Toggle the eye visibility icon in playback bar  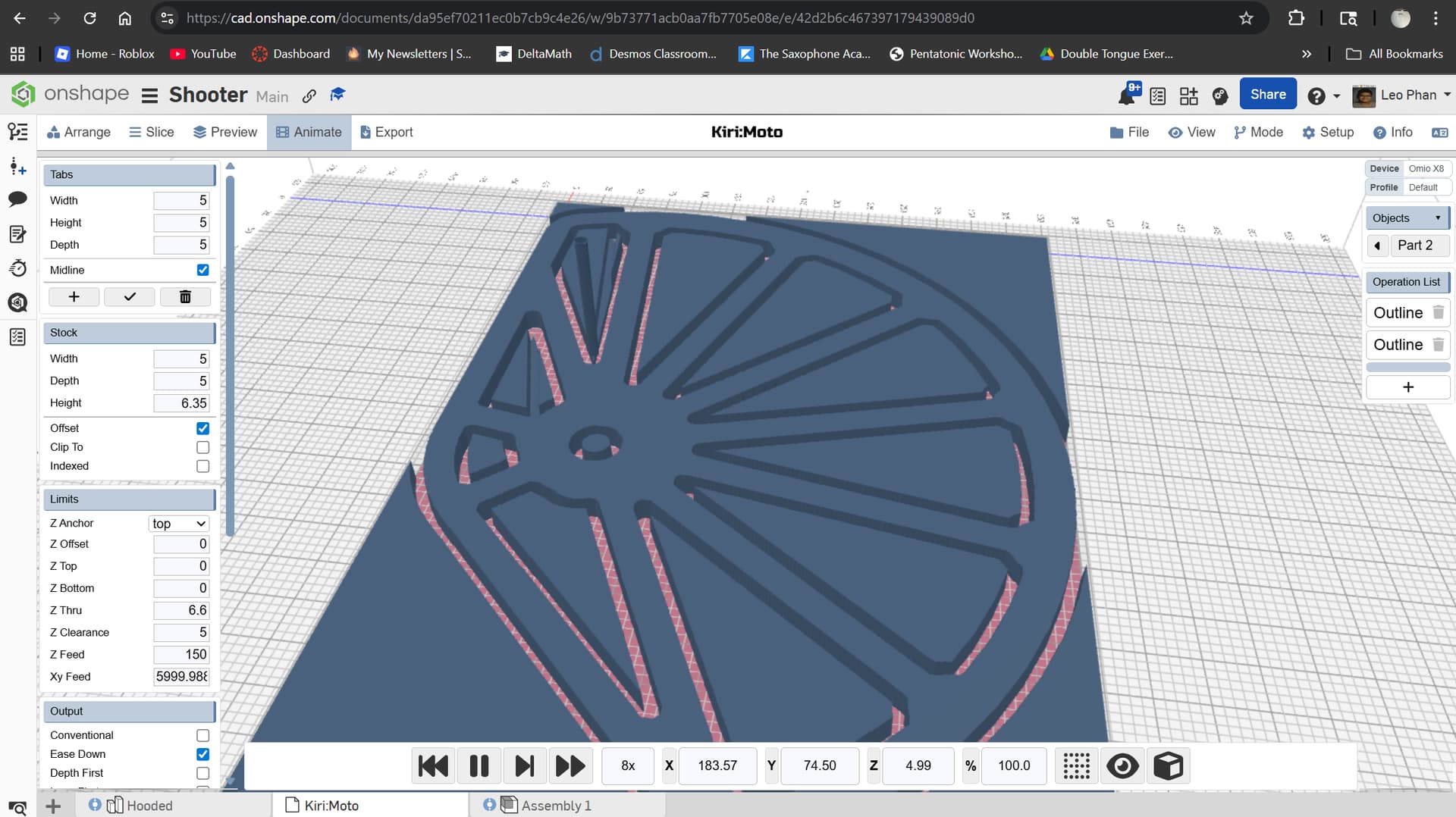tap(1122, 766)
